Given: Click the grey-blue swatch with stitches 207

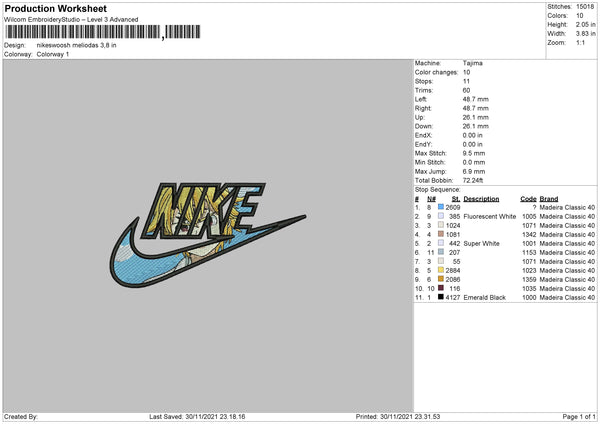Looking at the screenshot, I should (441, 252).
